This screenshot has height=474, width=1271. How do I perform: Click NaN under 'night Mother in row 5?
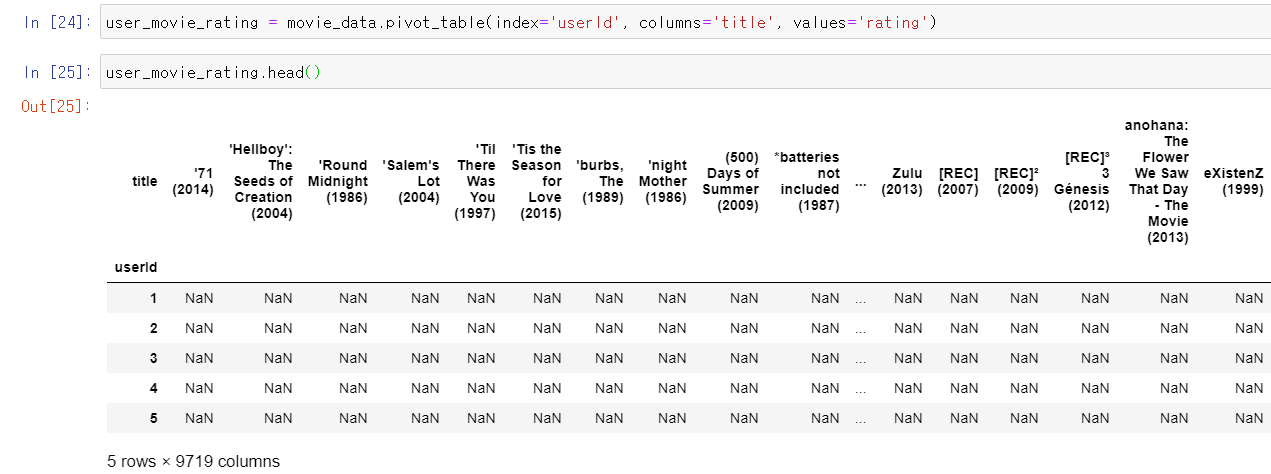coord(672,418)
